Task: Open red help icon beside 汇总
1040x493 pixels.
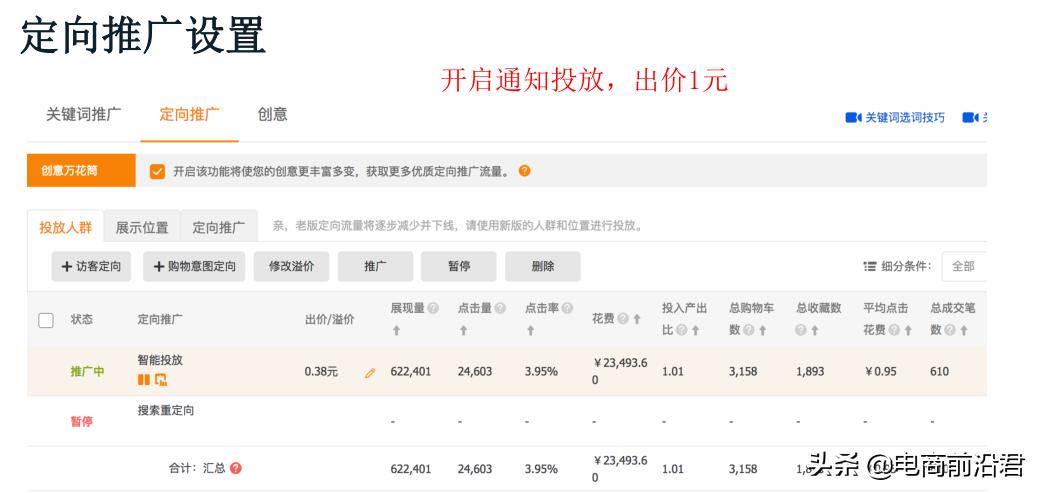Action: [235, 468]
